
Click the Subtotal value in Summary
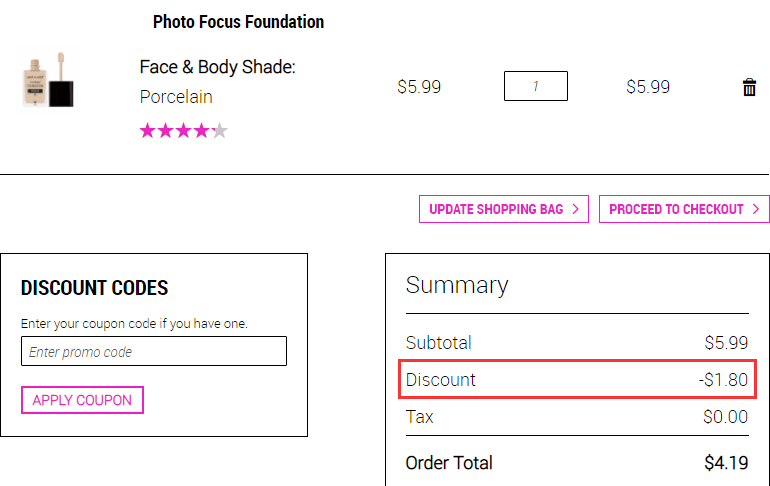click(x=726, y=343)
